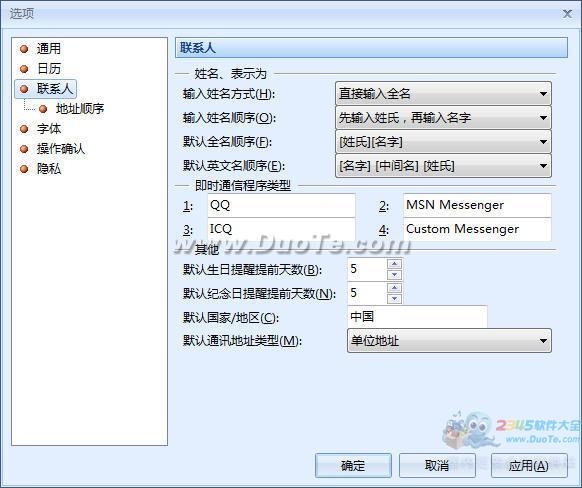The height and width of the screenshot is (488, 582).
Task: Expand the 输入姓名方式 dropdown
Action: 443,94
